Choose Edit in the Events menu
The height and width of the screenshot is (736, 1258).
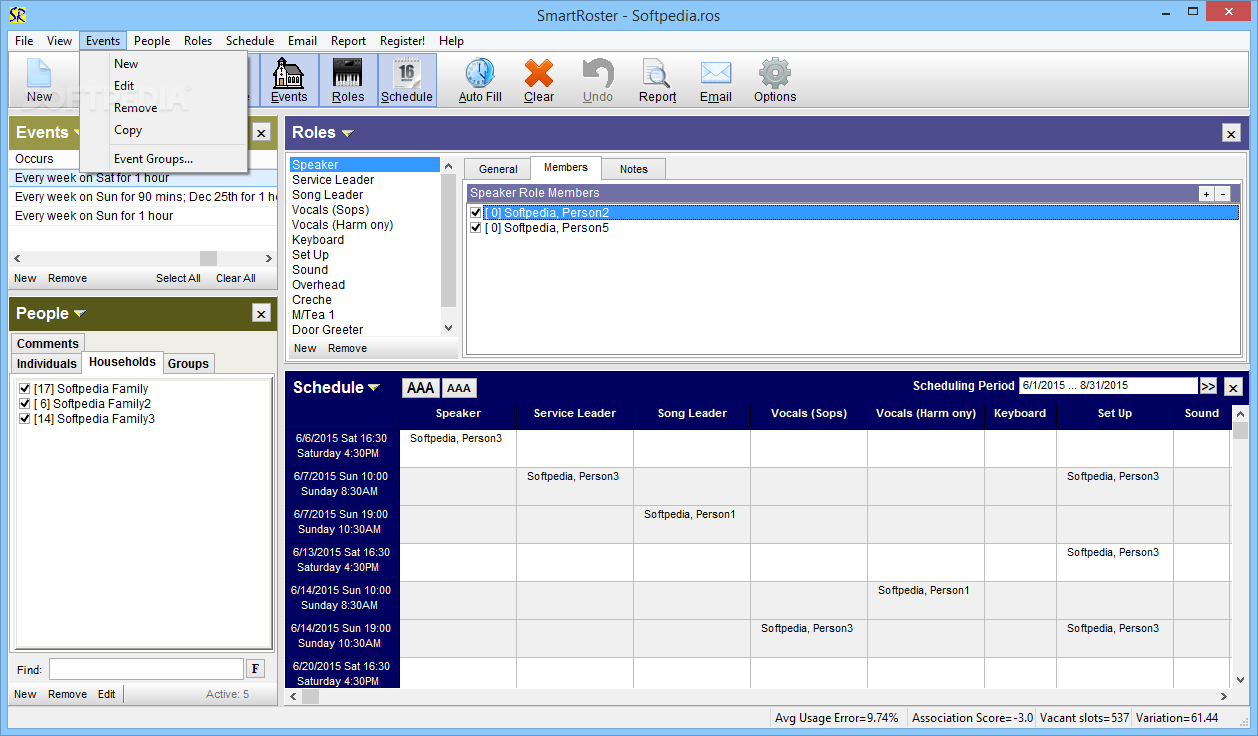[x=124, y=86]
